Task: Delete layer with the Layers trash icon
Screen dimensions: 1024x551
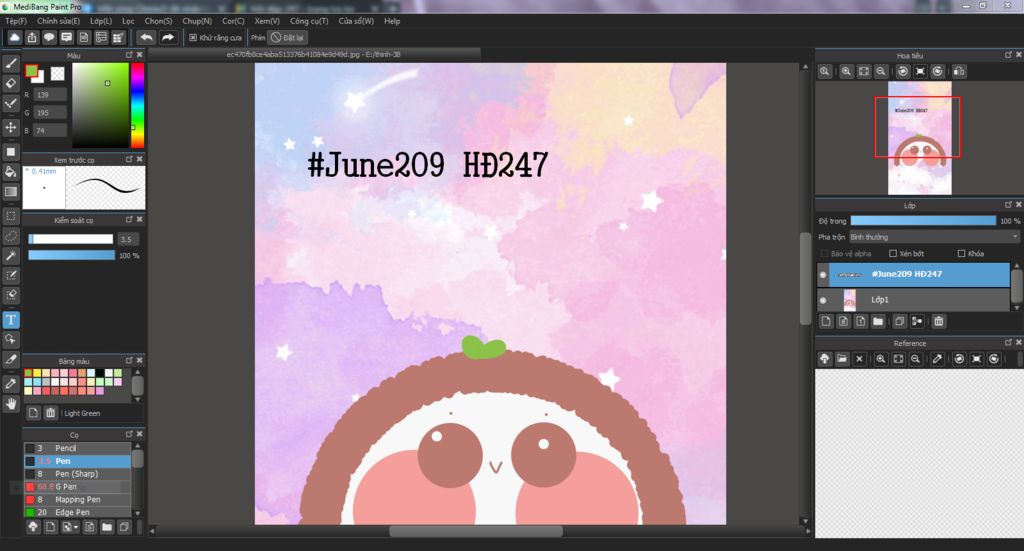Action: click(x=938, y=321)
